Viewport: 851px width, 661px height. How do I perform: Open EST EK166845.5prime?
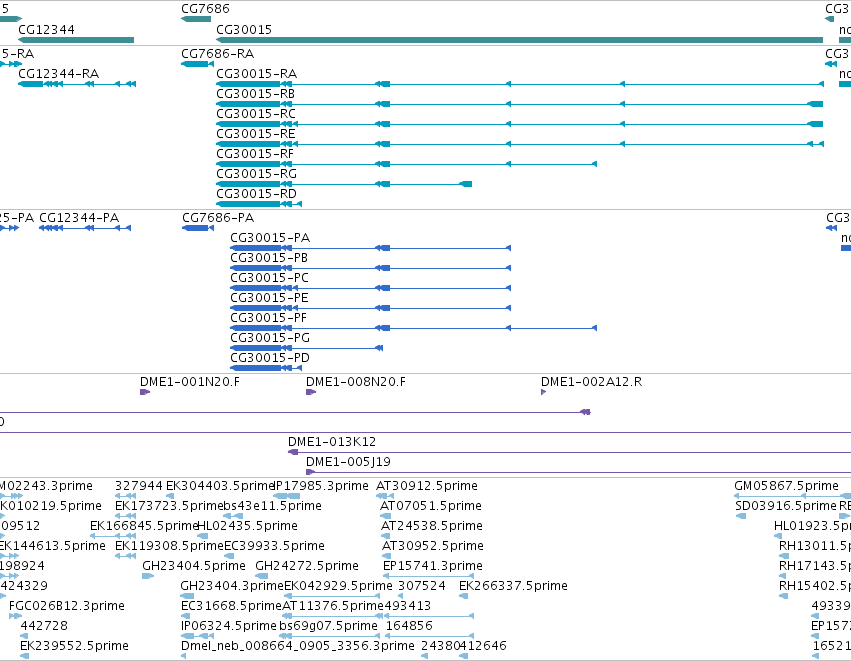click(x=144, y=526)
